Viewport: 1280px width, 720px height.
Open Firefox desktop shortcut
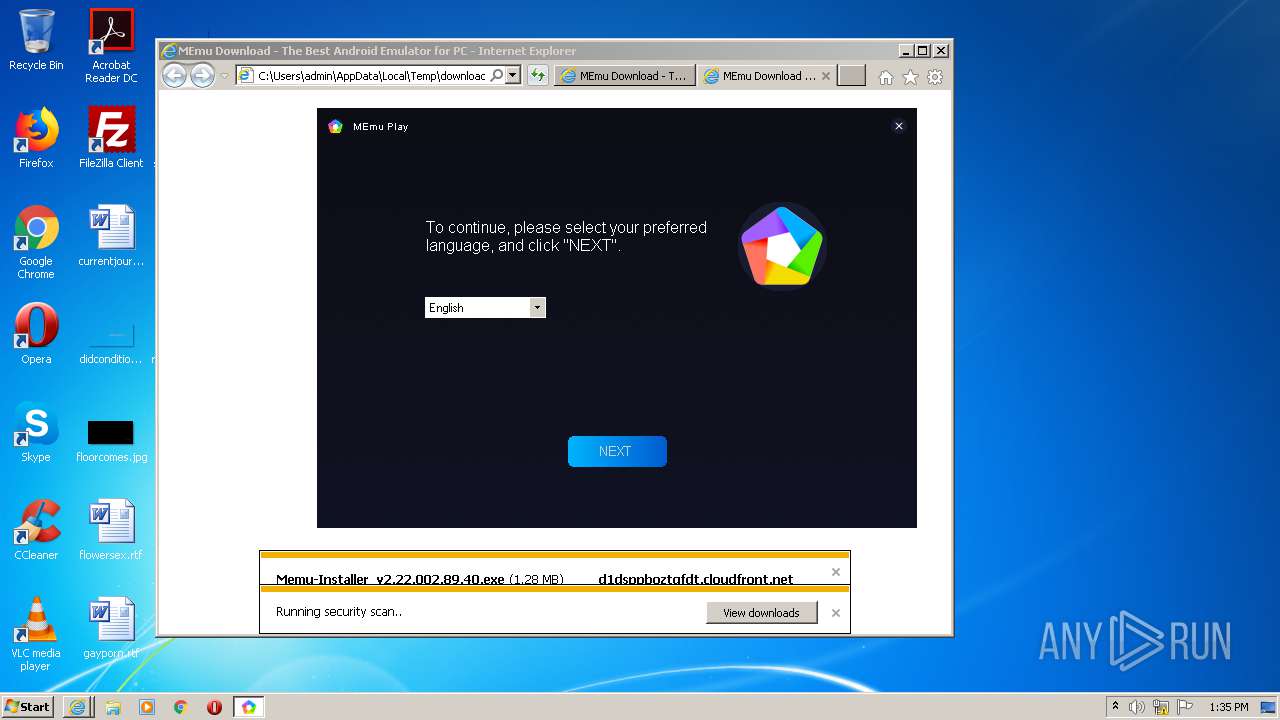coord(36,138)
